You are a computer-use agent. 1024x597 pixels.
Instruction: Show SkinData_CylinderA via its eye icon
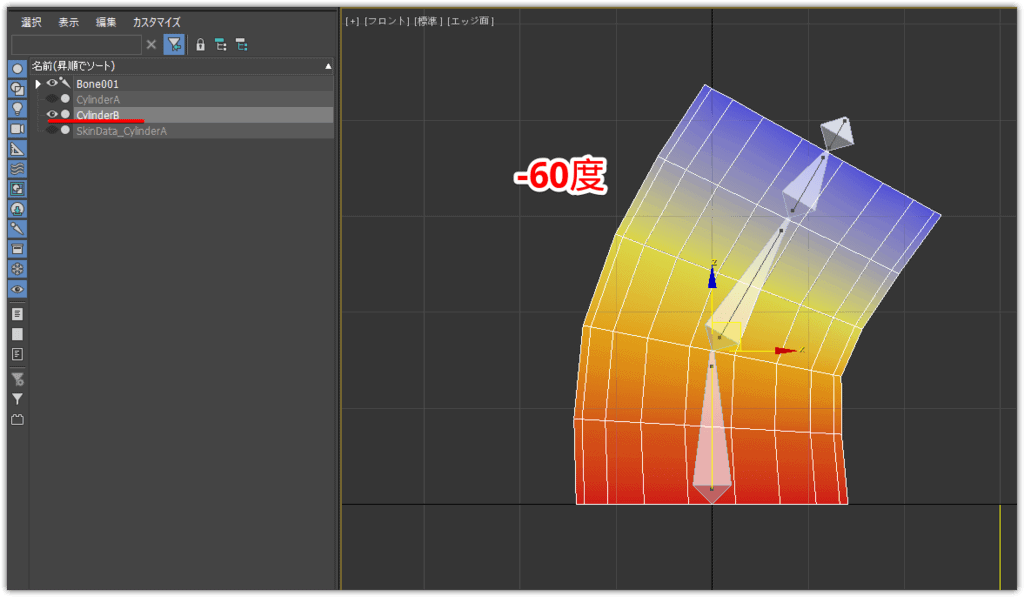52,130
